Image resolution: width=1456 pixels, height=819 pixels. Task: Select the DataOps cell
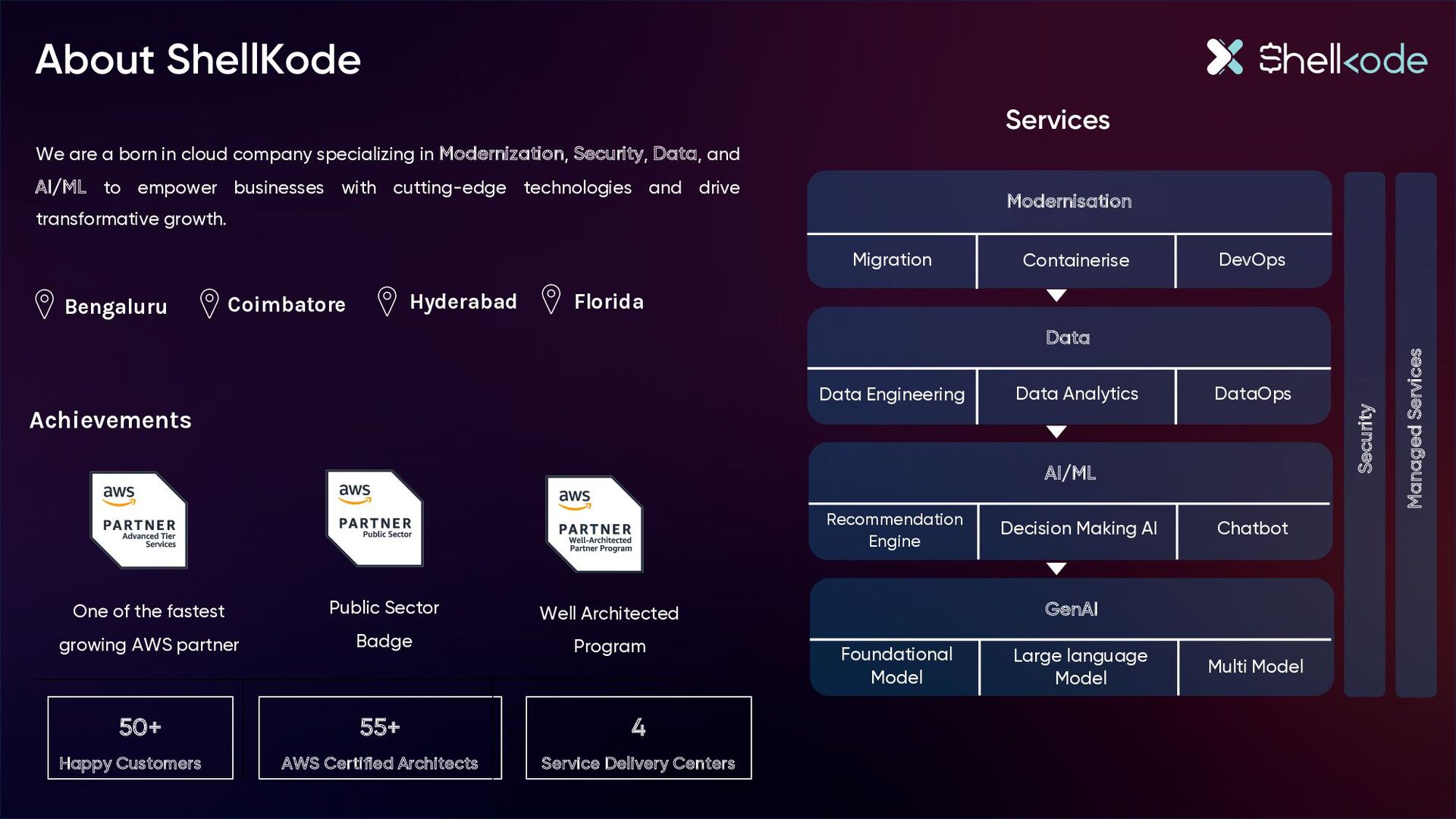1254,396
